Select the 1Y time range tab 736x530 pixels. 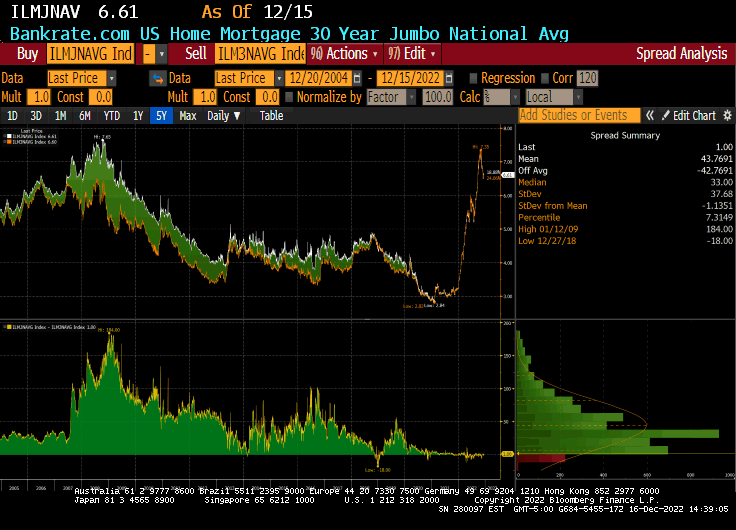[138, 116]
